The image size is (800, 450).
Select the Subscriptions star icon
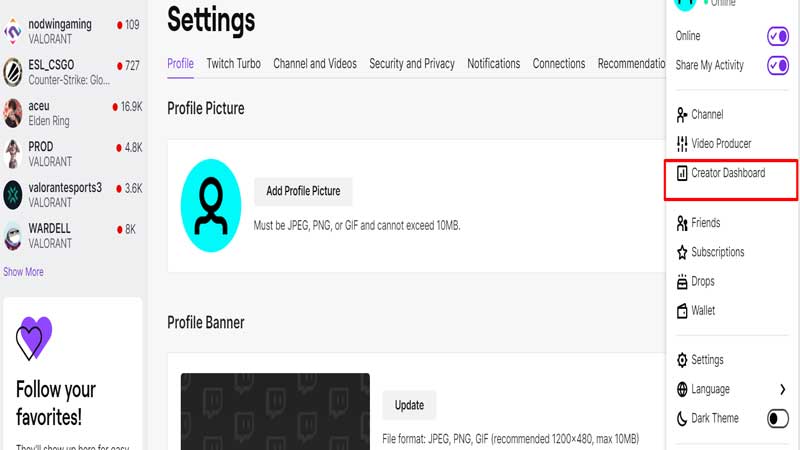click(682, 253)
